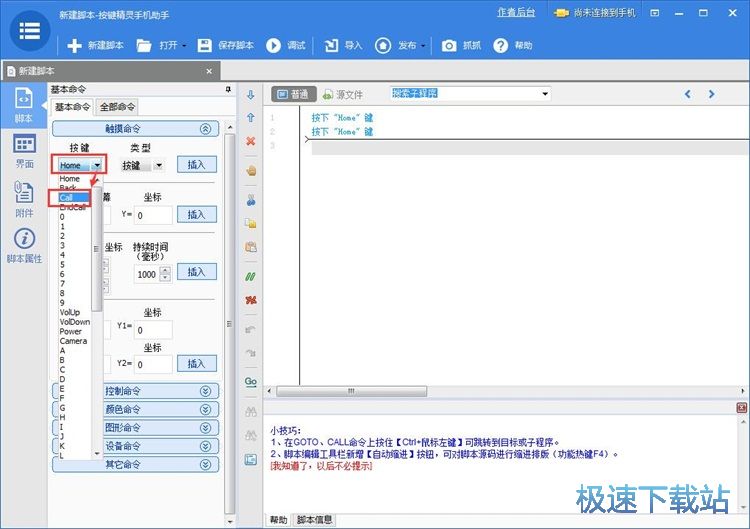This screenshot has width=750, height=529.
Task: Switch to 普通 view mode
Action: click(294, 94)
